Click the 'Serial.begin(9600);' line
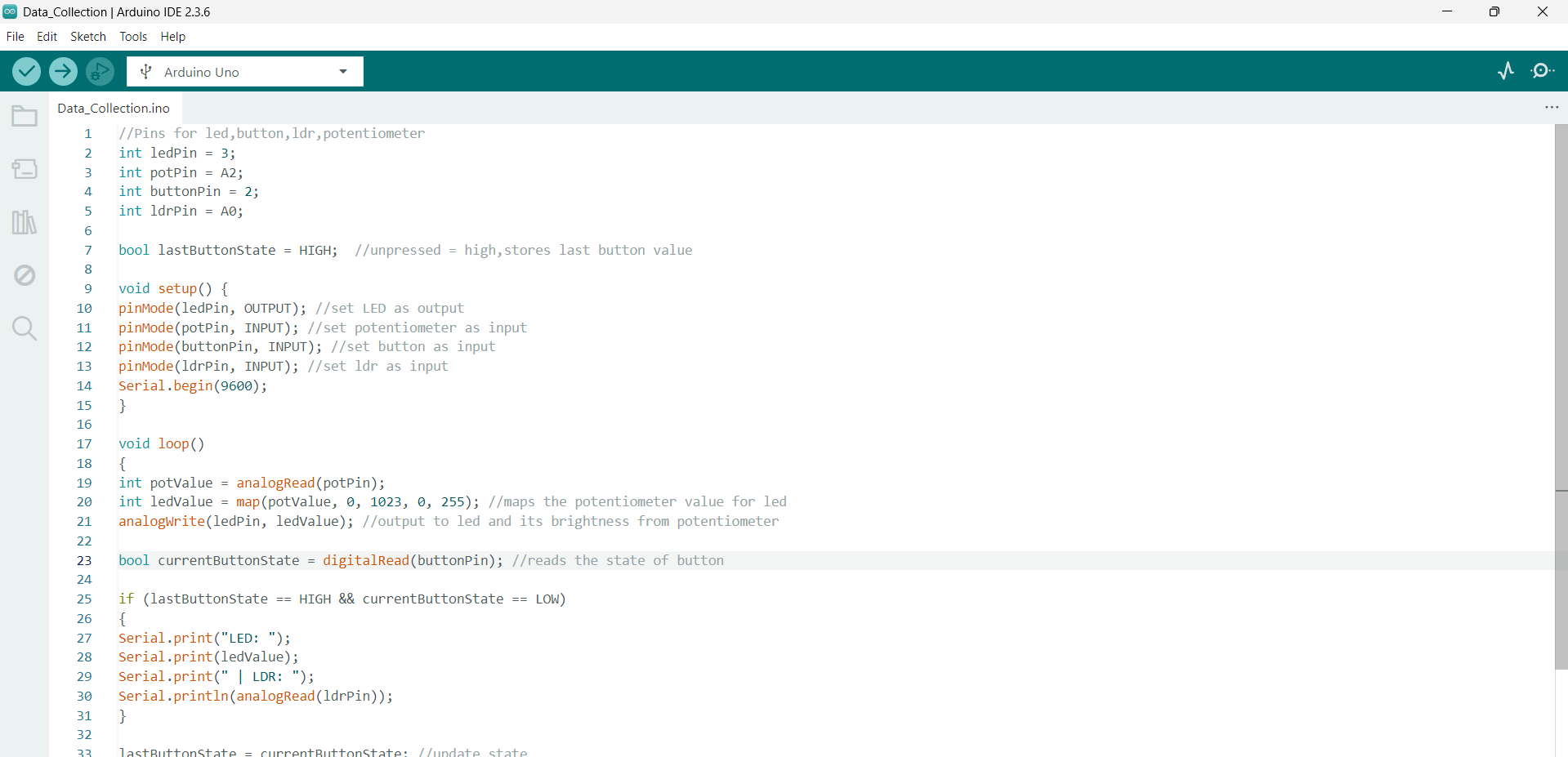 coord(193,386)
